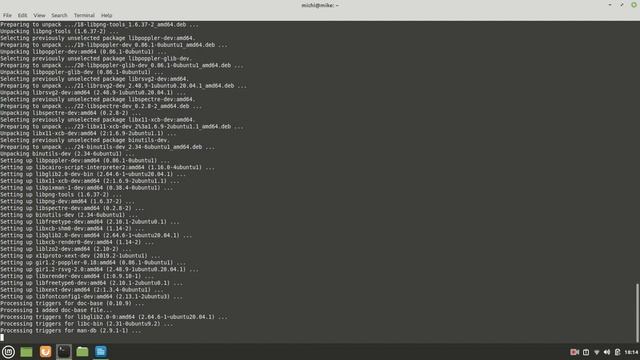This screenshot has height=360, width=640.
Task: Click line 'Processing 1 added doc-base file...'
Action: click(56, 310)
